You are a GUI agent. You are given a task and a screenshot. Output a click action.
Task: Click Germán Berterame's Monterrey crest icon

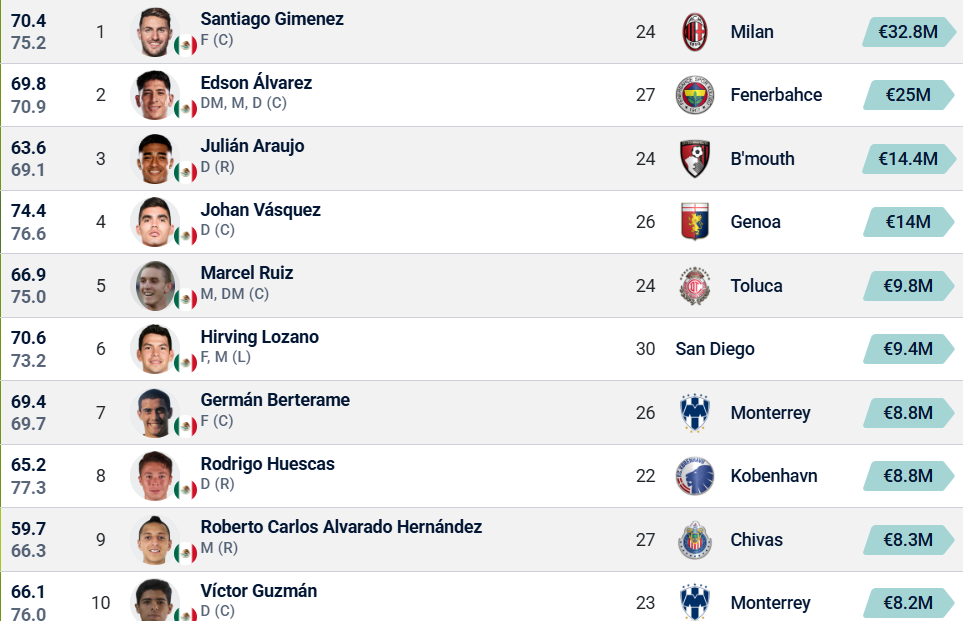(695, 413)
